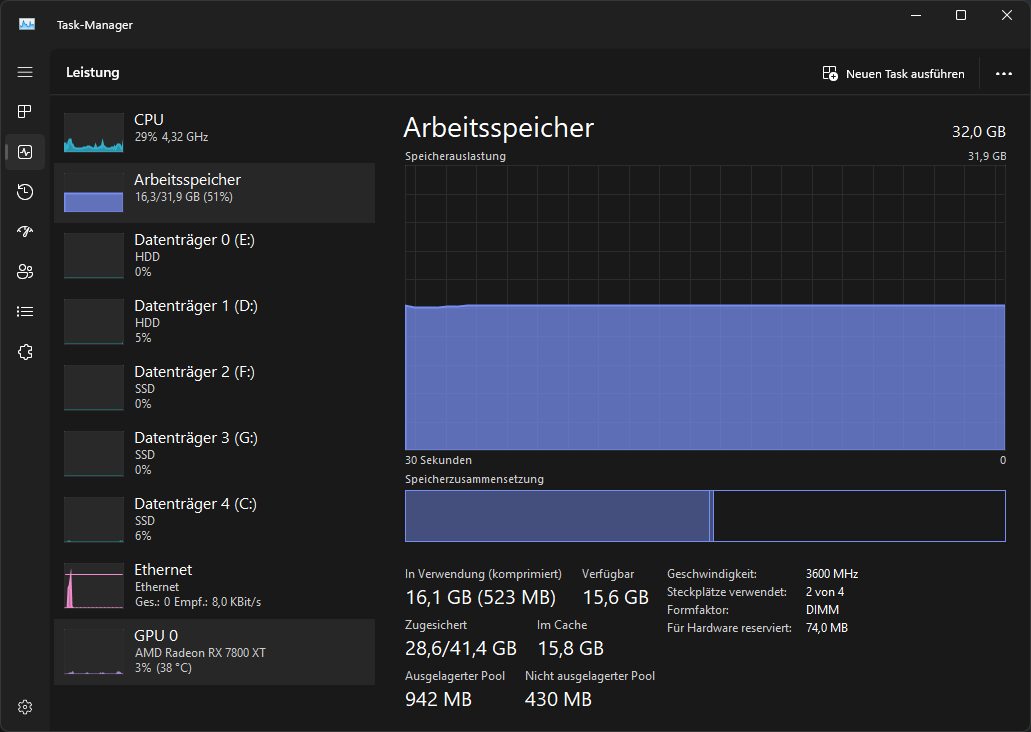Maximize the Task-Manager window

[961, 15]
